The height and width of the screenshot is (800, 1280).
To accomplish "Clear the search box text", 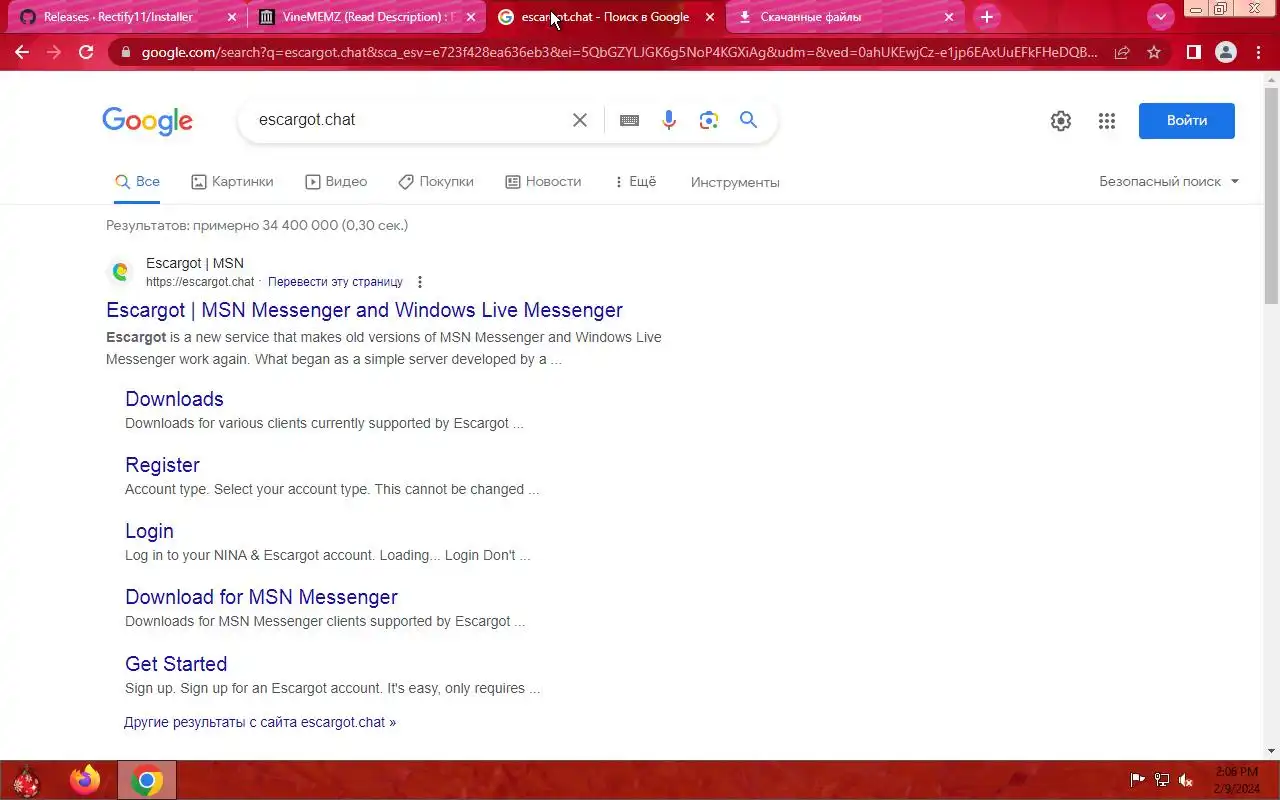I will point(580,120).
